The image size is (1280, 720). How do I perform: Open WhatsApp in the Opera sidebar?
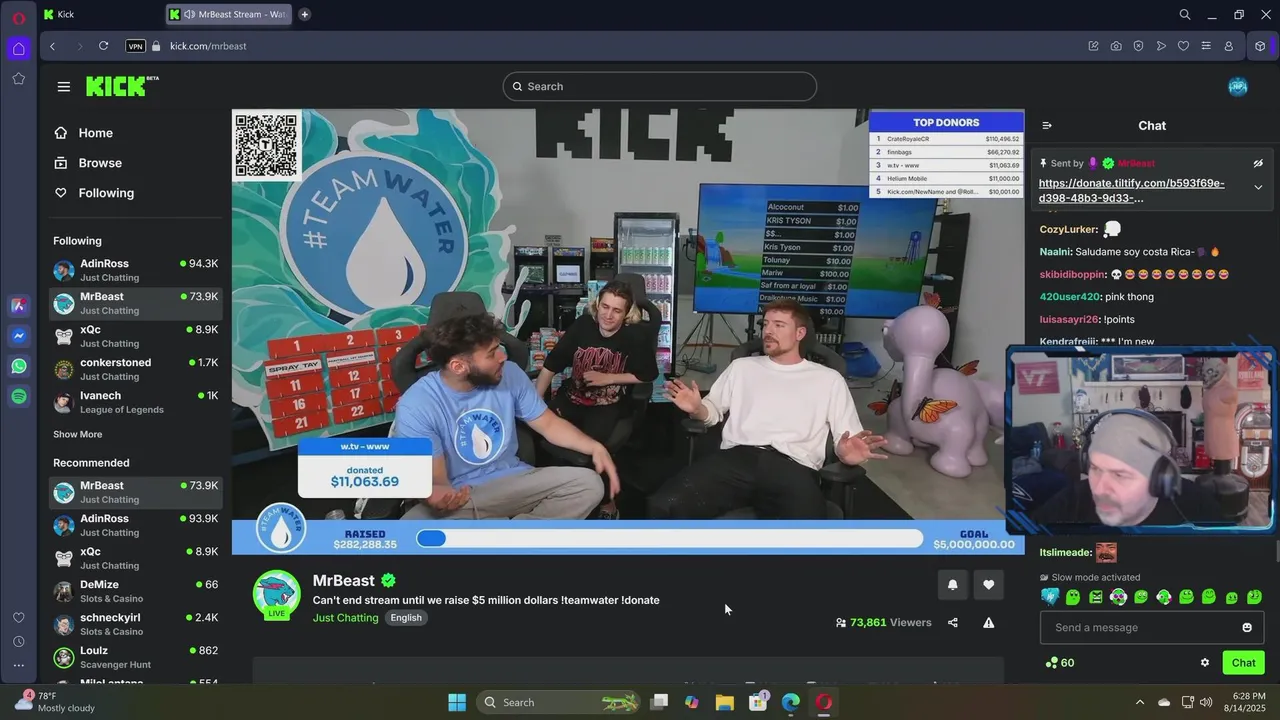point(19,366)
